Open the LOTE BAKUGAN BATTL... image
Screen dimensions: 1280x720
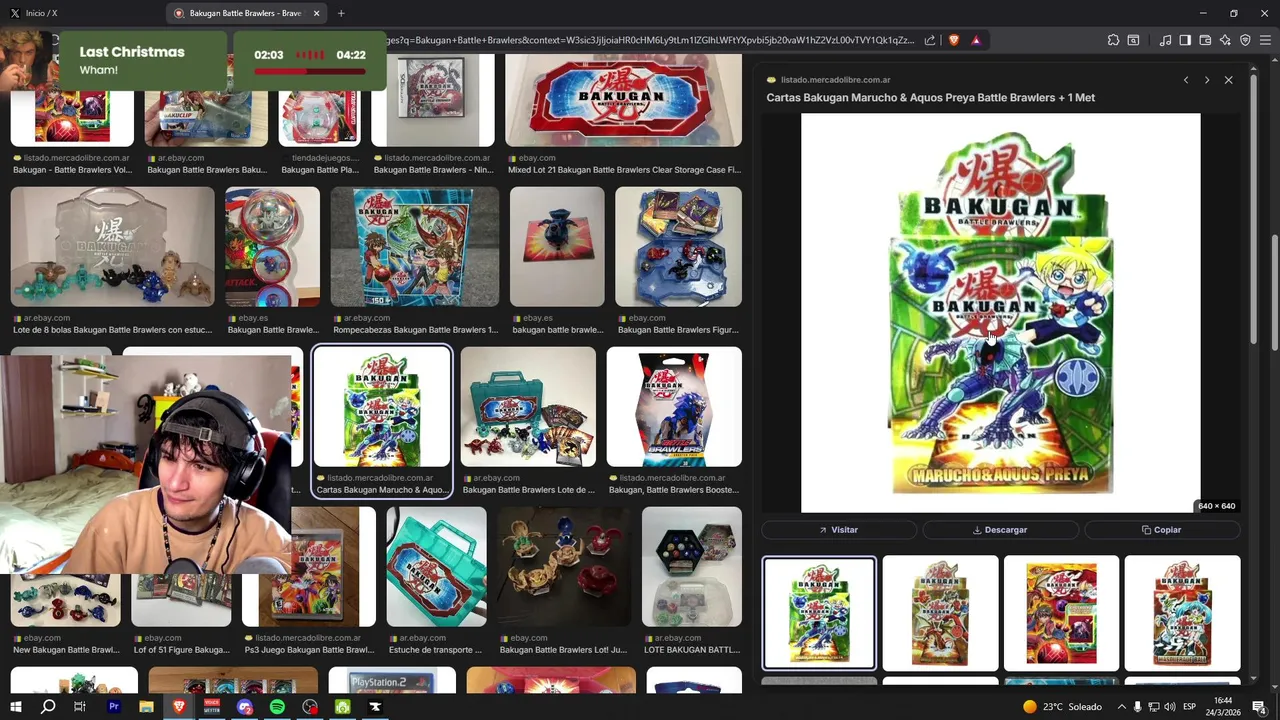pyautogui.click(x=692, y=567)
